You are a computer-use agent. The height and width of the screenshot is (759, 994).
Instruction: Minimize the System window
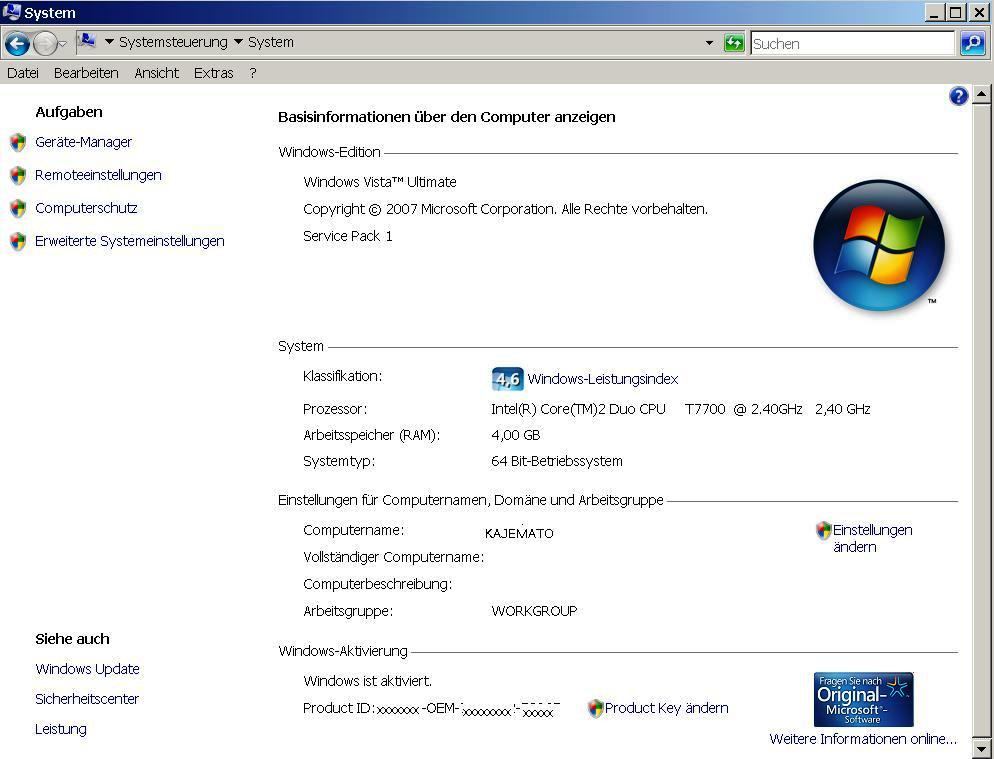tap(936, 12)
